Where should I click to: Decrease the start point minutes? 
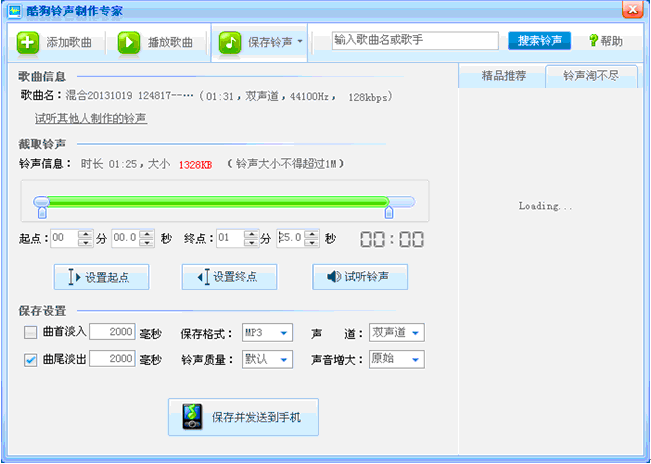(x=86, y=242)
